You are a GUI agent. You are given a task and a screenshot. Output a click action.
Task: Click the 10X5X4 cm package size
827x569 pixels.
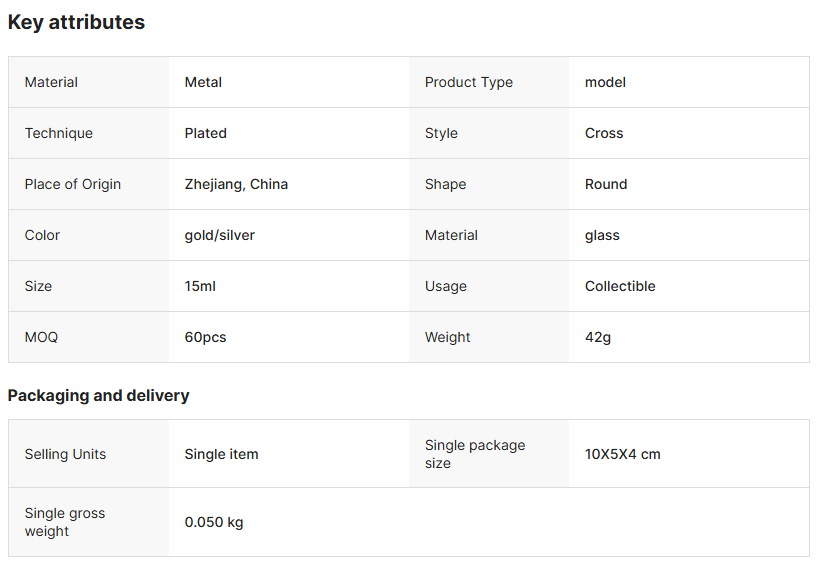pyautogui.click(x=622, y=454)
